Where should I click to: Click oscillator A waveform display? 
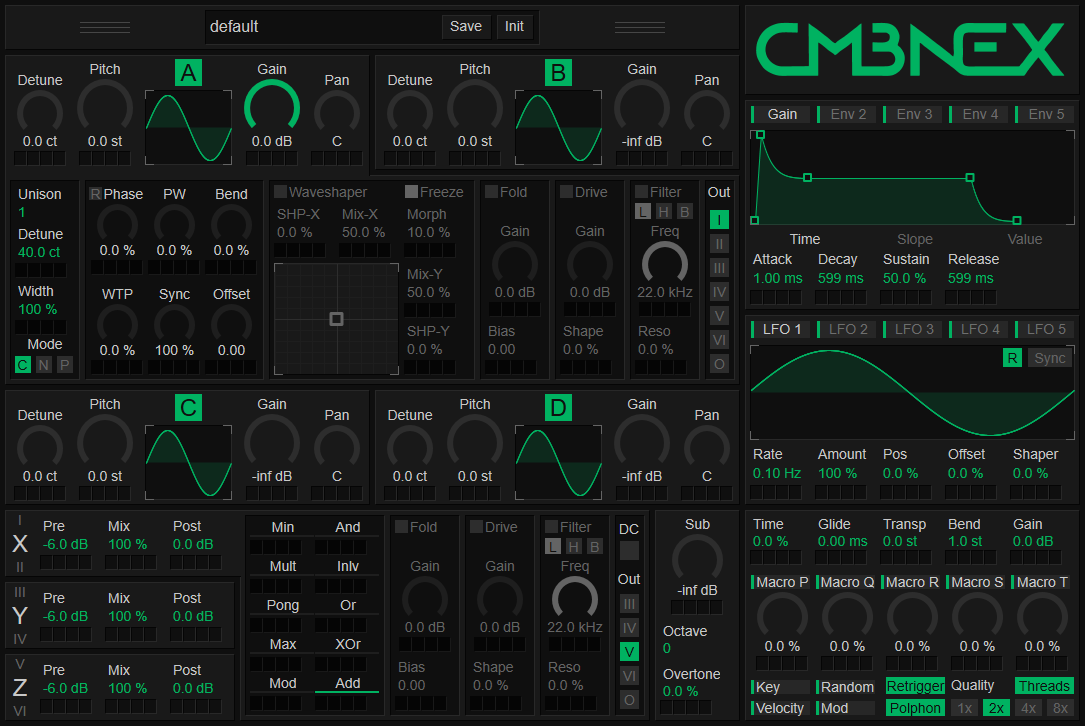[188, 127]
